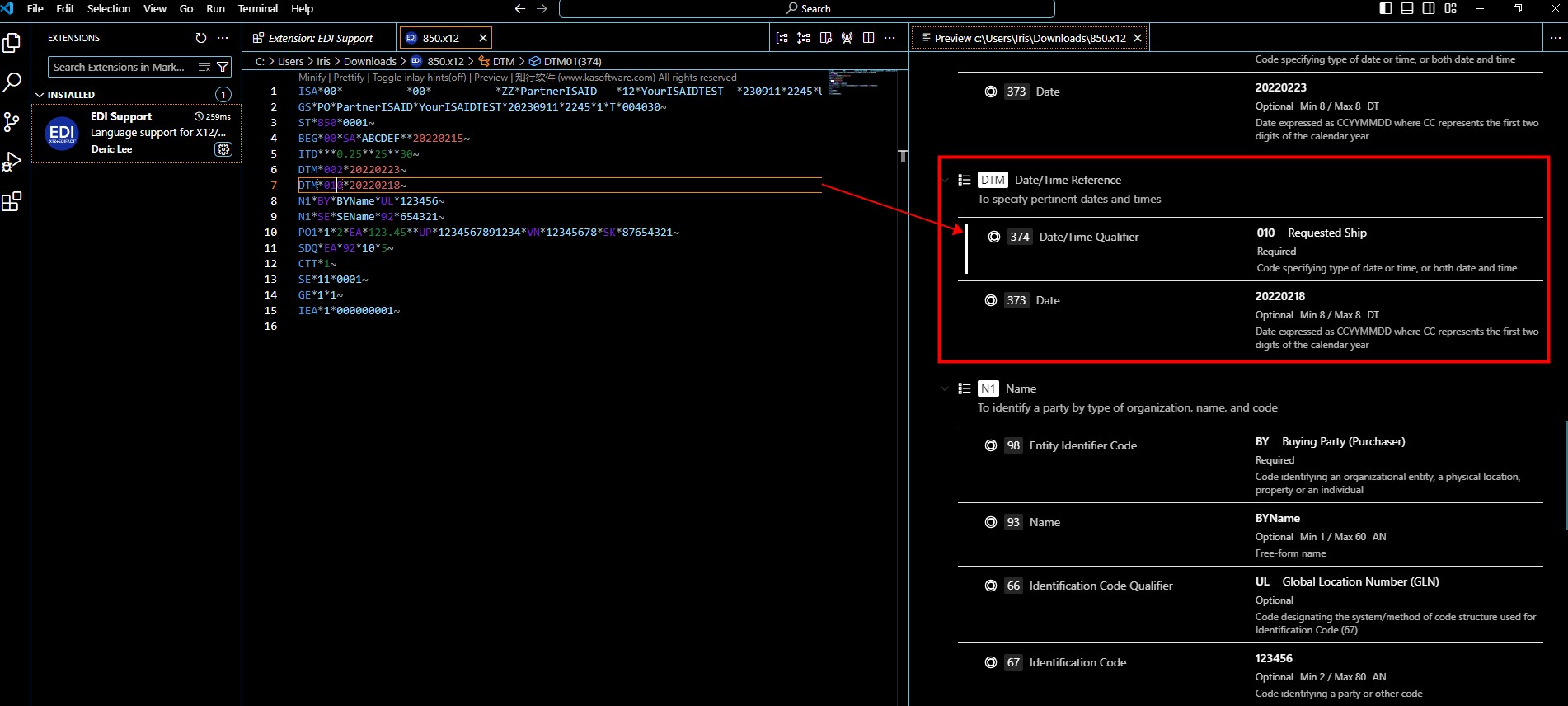Image resolution: width=1568 pixels, height=706 pixels.
Task: Go forward using the navigation arrow
Action: click(x=542, y=8)
